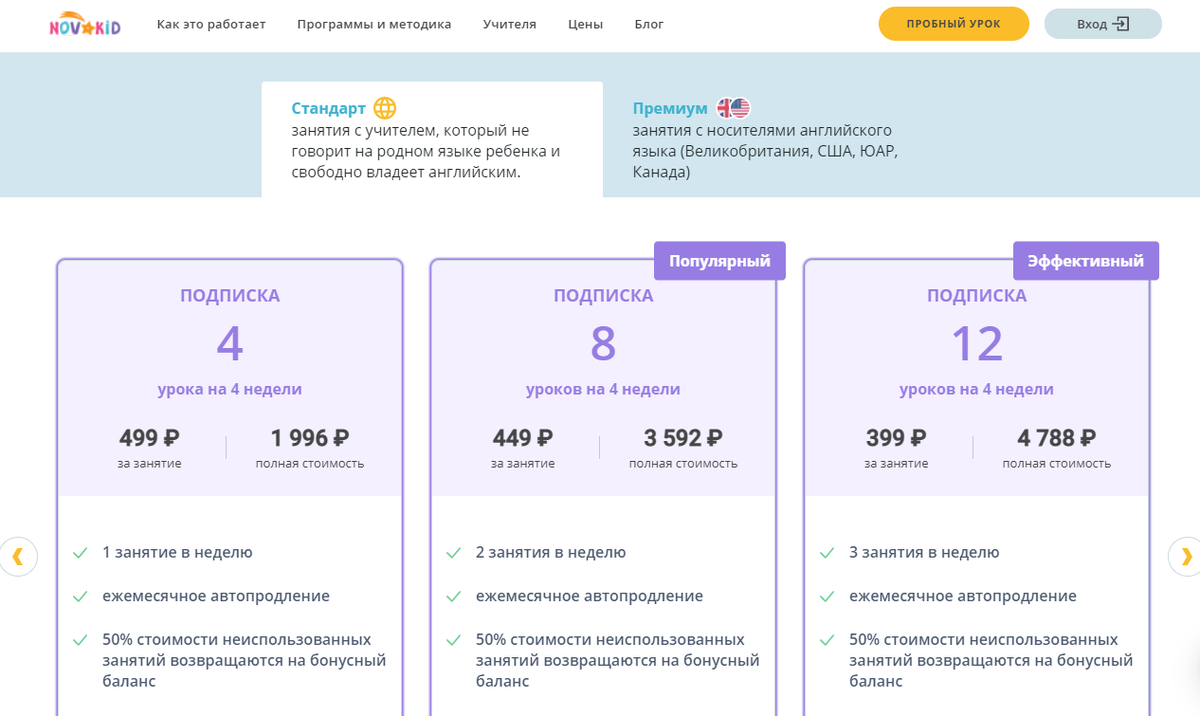The image size is (1200, 716).
Task: Select the Стандарт plan tab
Action: tap(432, 139)
